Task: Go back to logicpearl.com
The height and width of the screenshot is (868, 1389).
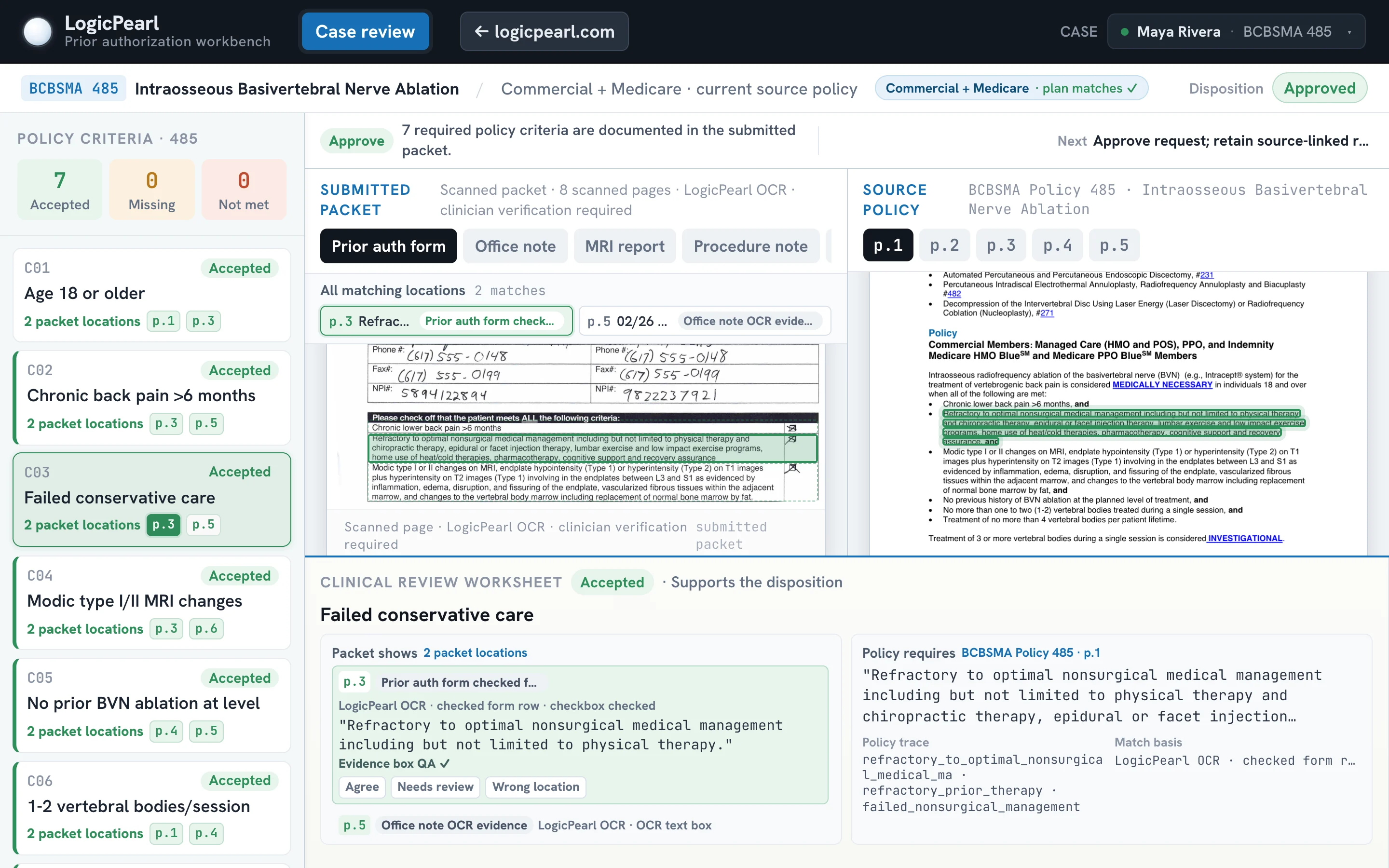Action: [544, 31]
